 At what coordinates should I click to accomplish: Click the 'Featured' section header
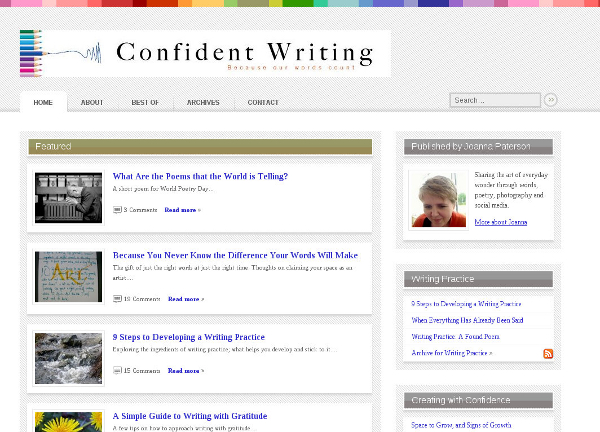click(200, 147)
